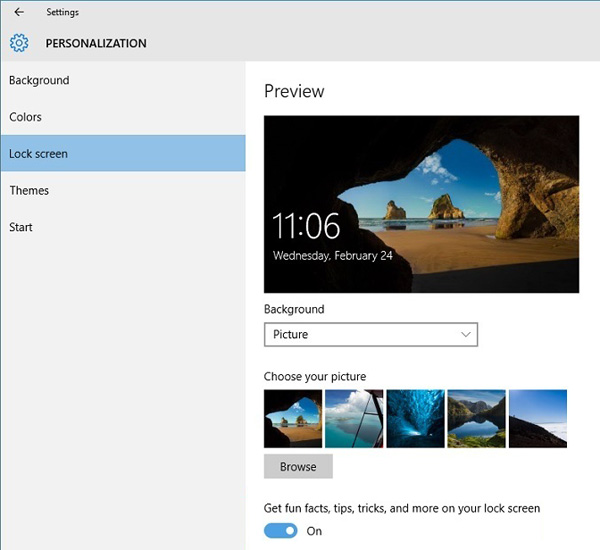This screenshot has width=600, height=550.
Task: Click the Preview heading
Action: 294,91
